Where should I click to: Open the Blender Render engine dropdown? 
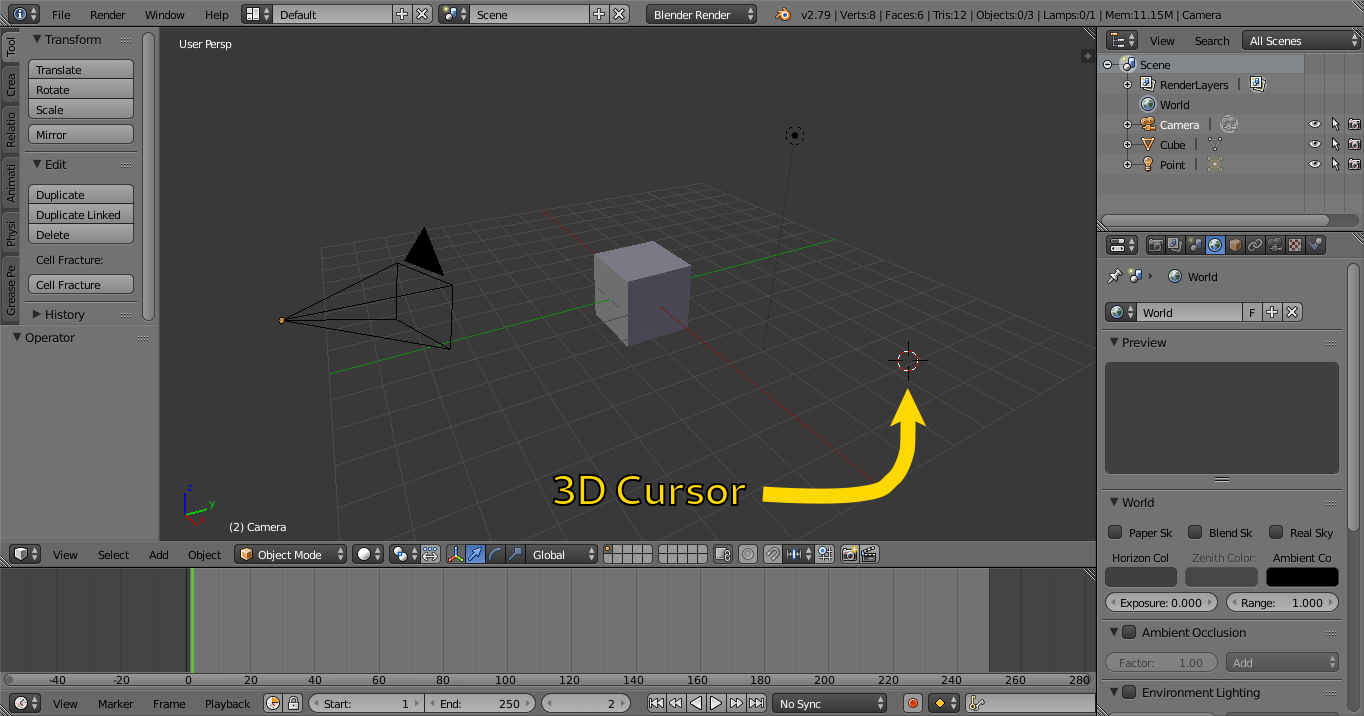click(702, 15)
